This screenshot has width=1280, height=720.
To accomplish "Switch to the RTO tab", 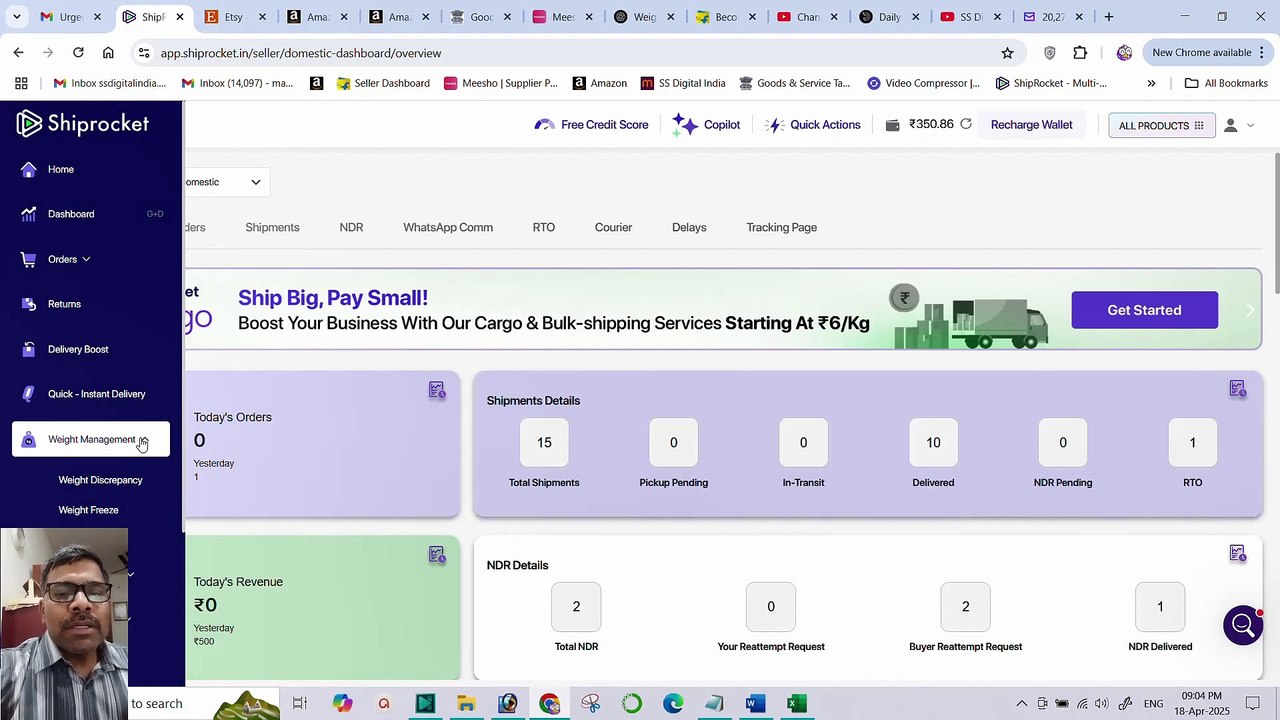I will pyautogui.click(x=544, y=227).
